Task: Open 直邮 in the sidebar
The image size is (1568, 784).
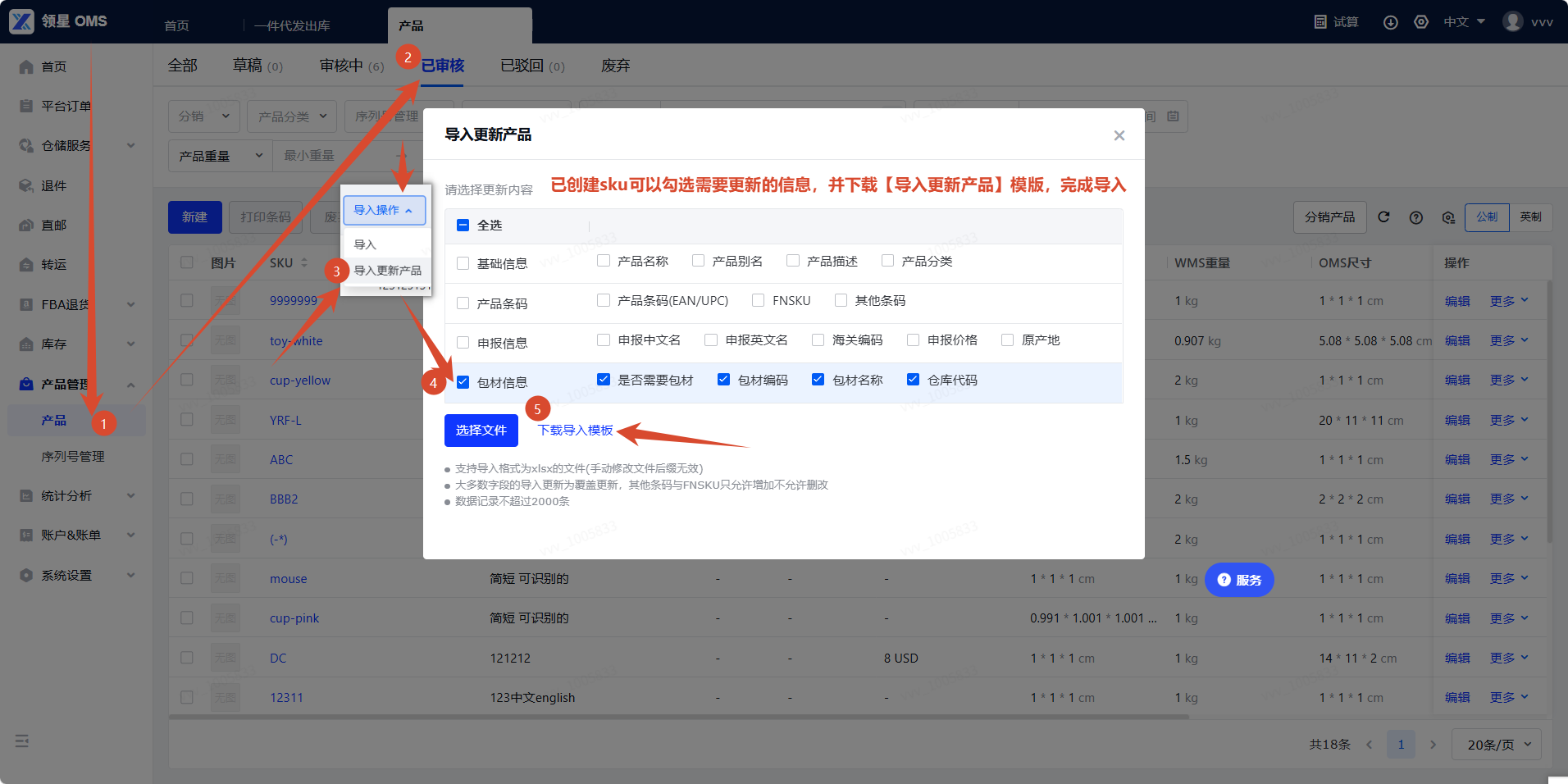Action: (54, 226)
